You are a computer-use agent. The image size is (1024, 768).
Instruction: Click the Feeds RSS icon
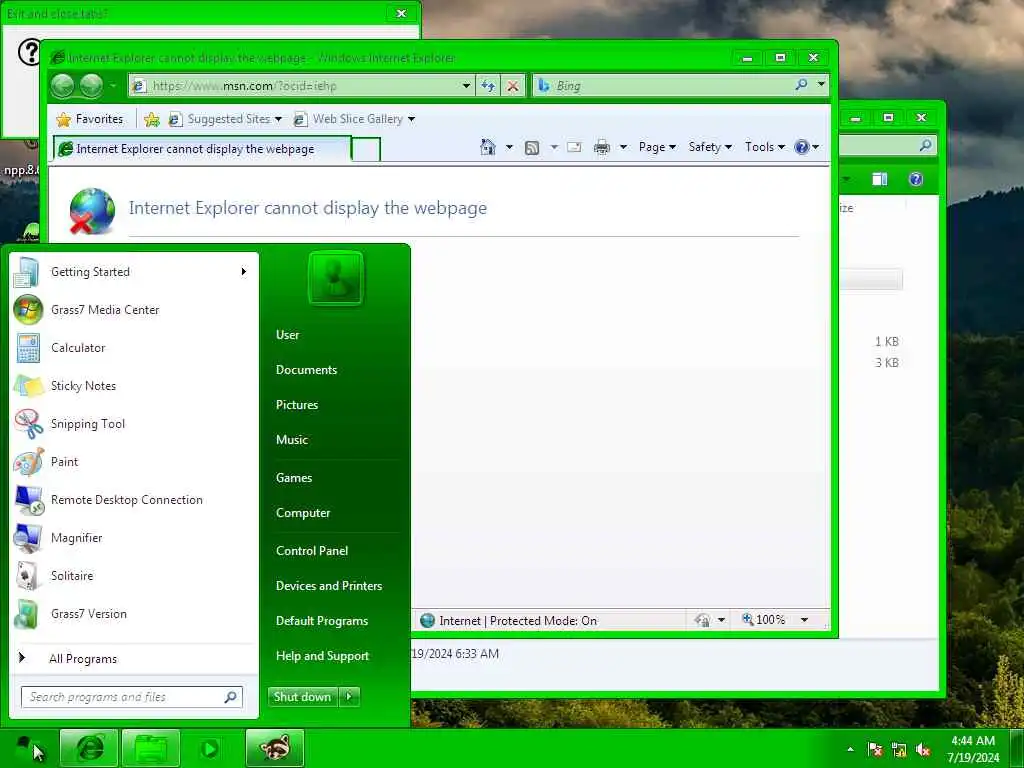(x=532, y=148)
